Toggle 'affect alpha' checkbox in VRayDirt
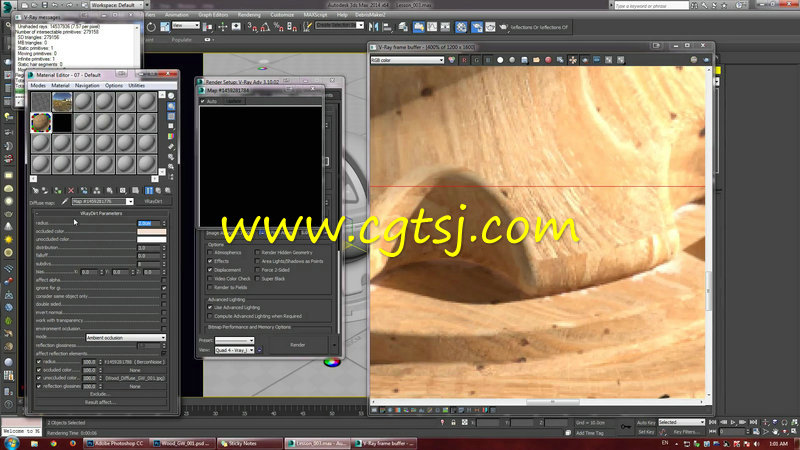 click(x=164, y=280)
